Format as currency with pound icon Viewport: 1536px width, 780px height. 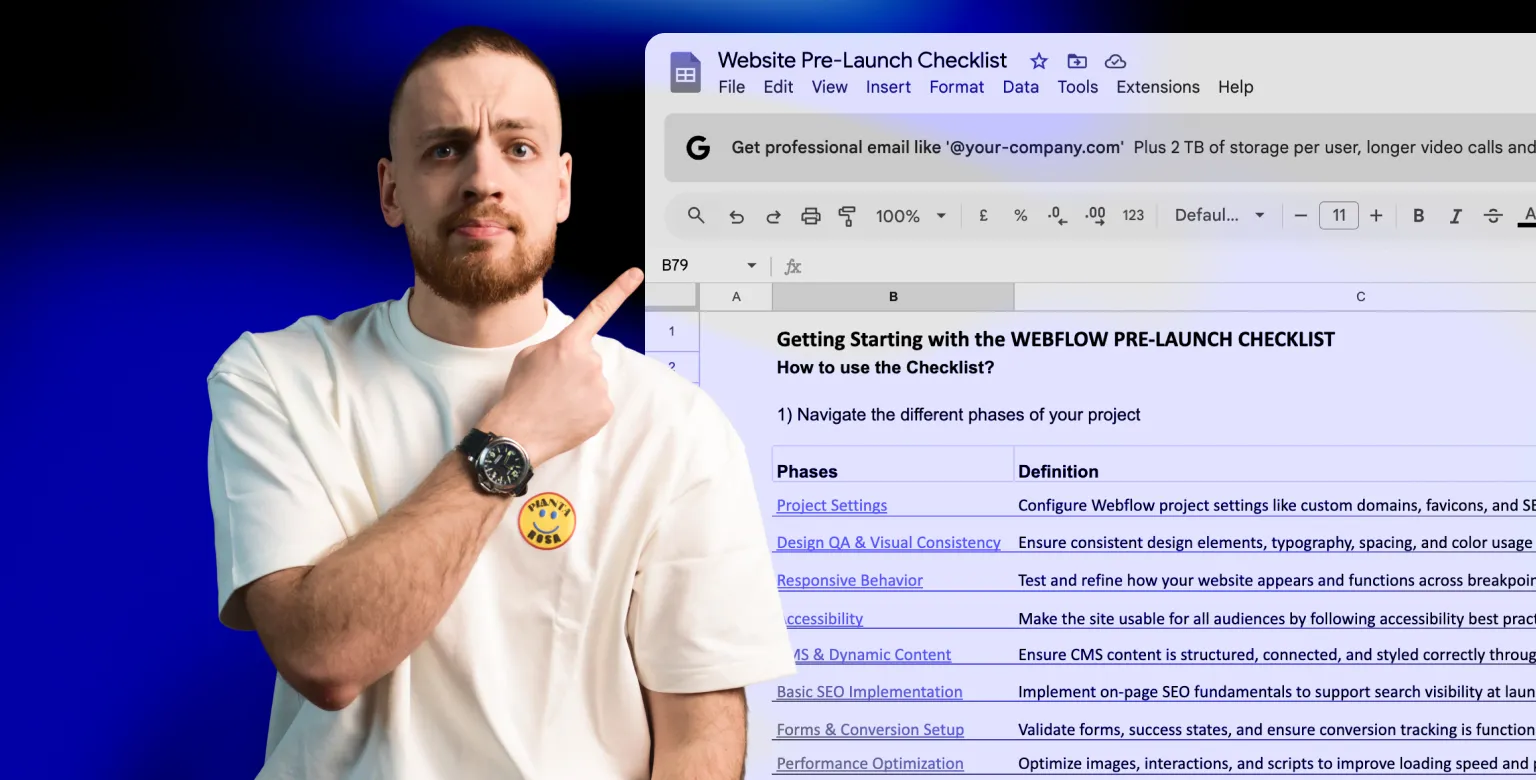[x=983, y=215]
